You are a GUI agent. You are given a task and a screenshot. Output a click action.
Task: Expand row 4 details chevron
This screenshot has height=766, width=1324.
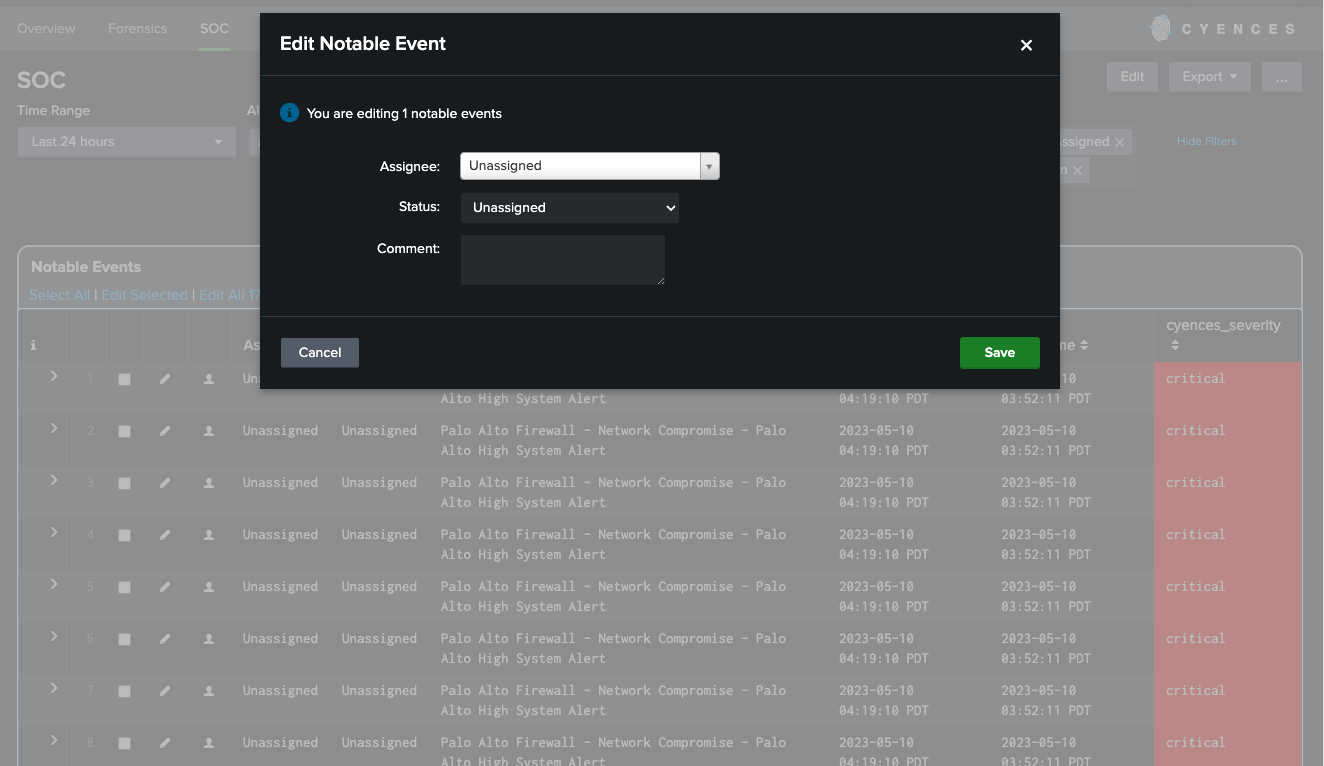(x=54, y=532)
